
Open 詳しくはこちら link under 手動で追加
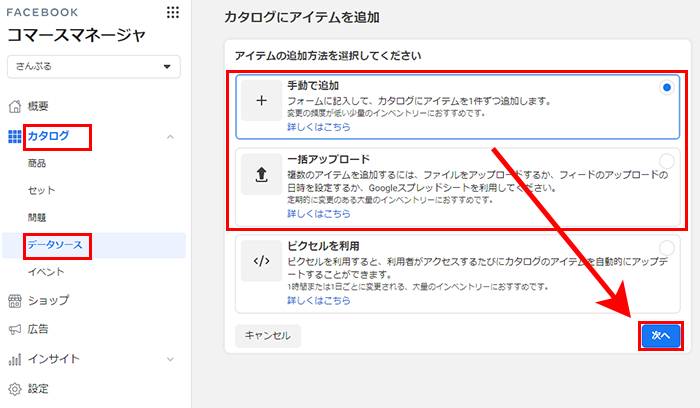click(319, 127)
